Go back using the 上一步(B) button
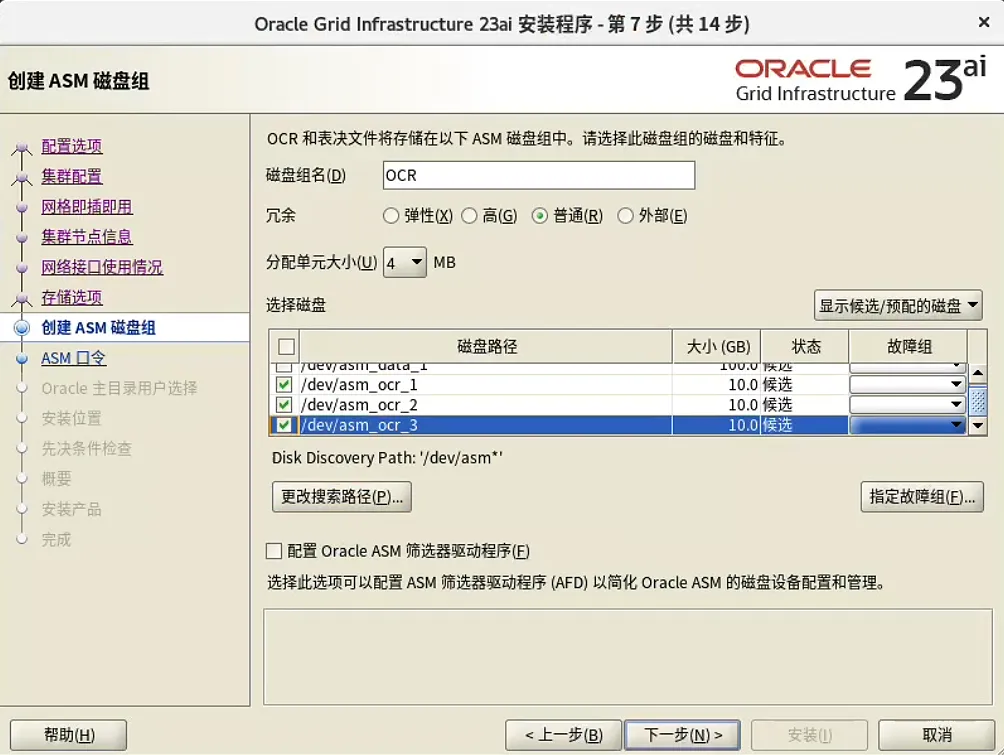This screenshot has height=755, width=1004. 563,734
